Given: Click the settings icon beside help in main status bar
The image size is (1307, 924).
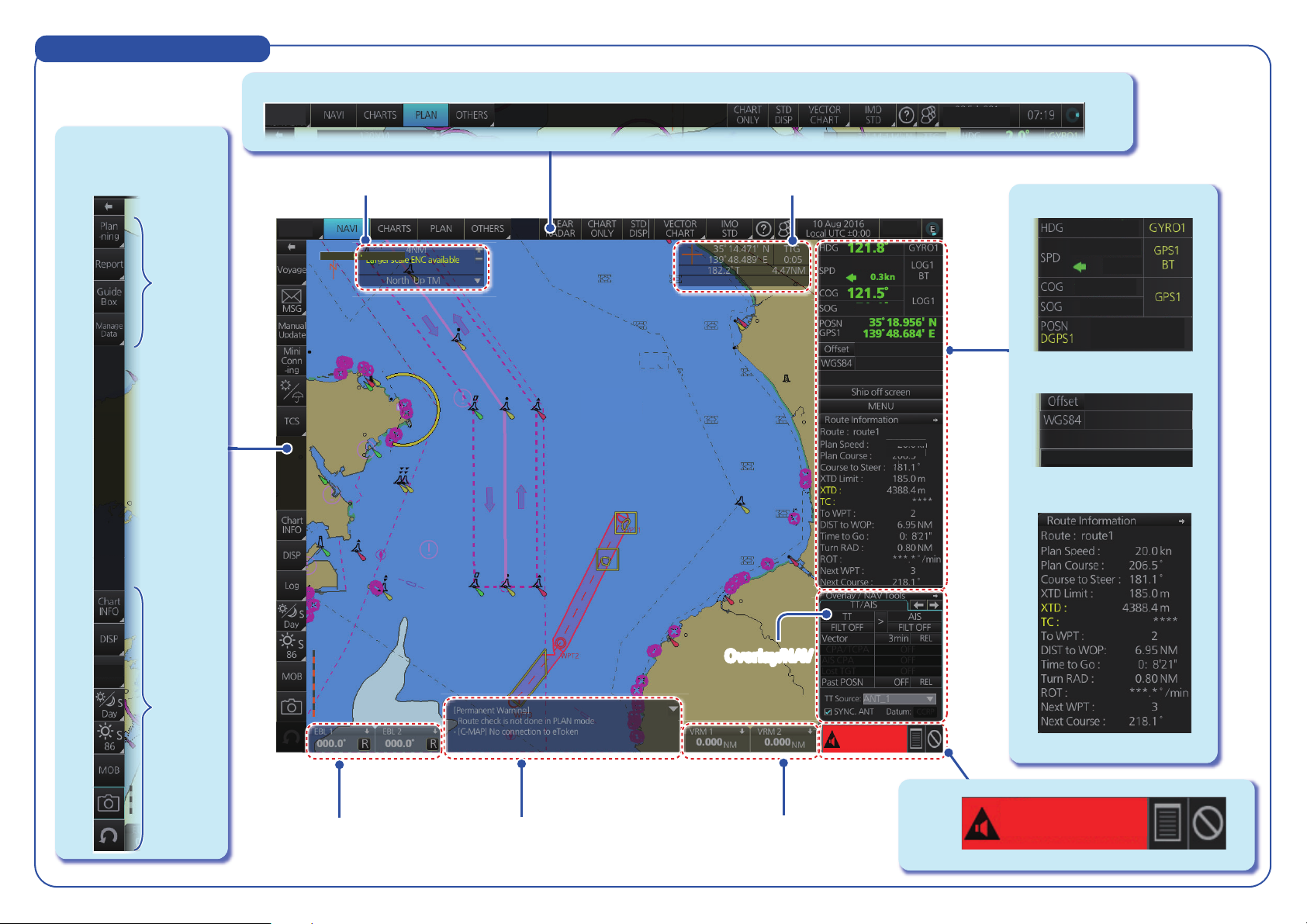Looking at the screenshot, I should coord(783,229).
